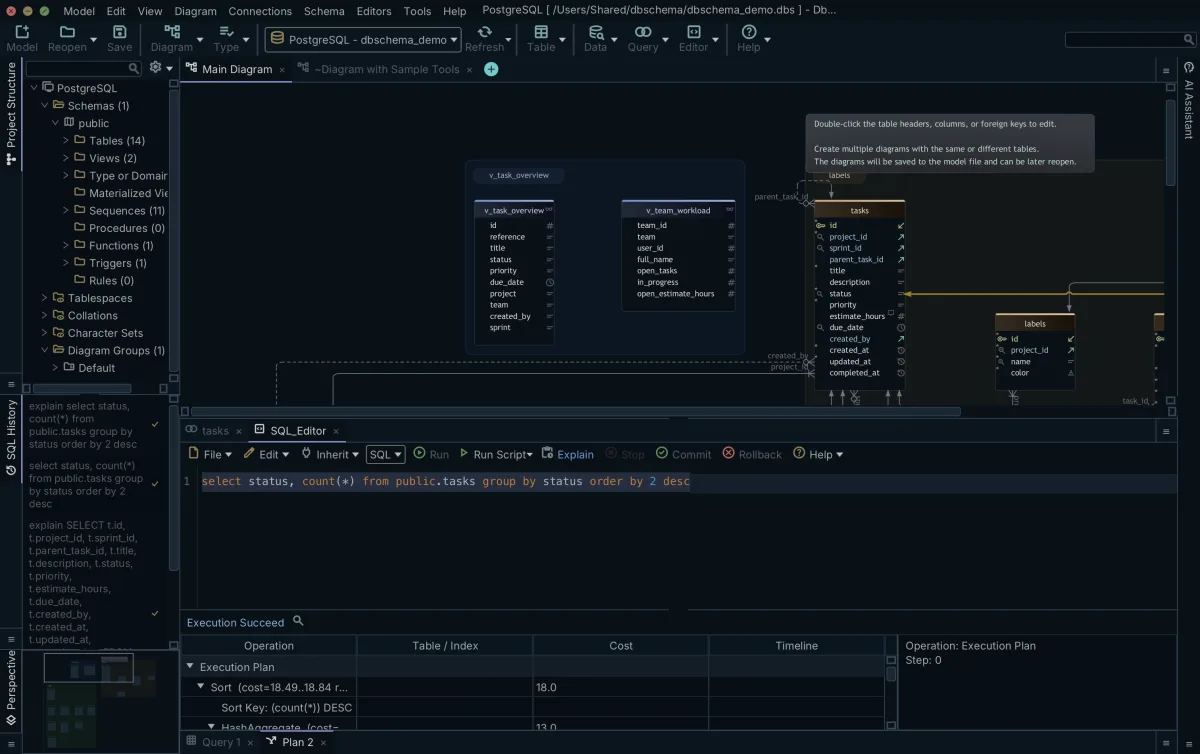Open the Schema menu
The image size is (1200, 754).
(324, 11)
